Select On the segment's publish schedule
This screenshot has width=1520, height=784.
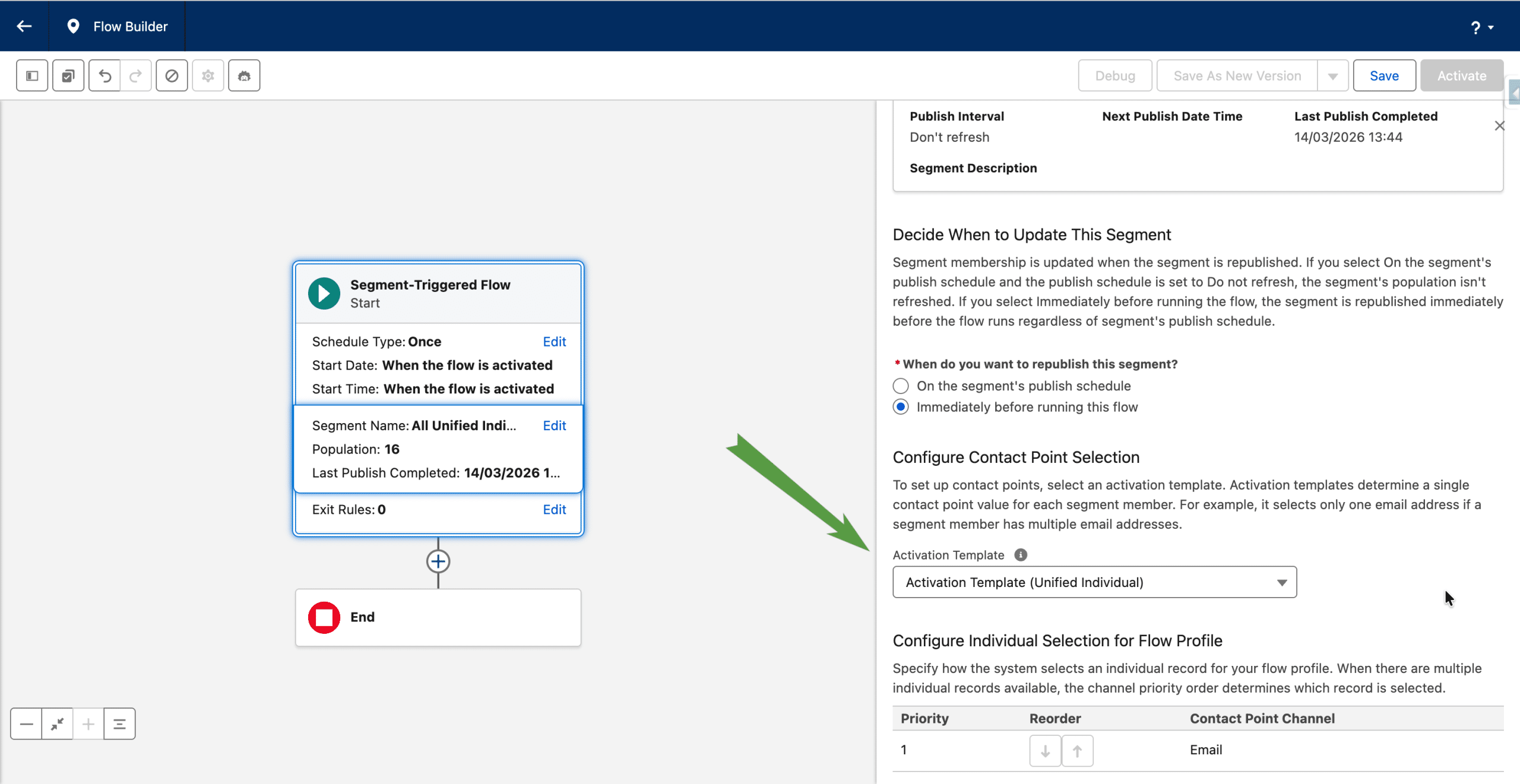(x=901, y=386)
